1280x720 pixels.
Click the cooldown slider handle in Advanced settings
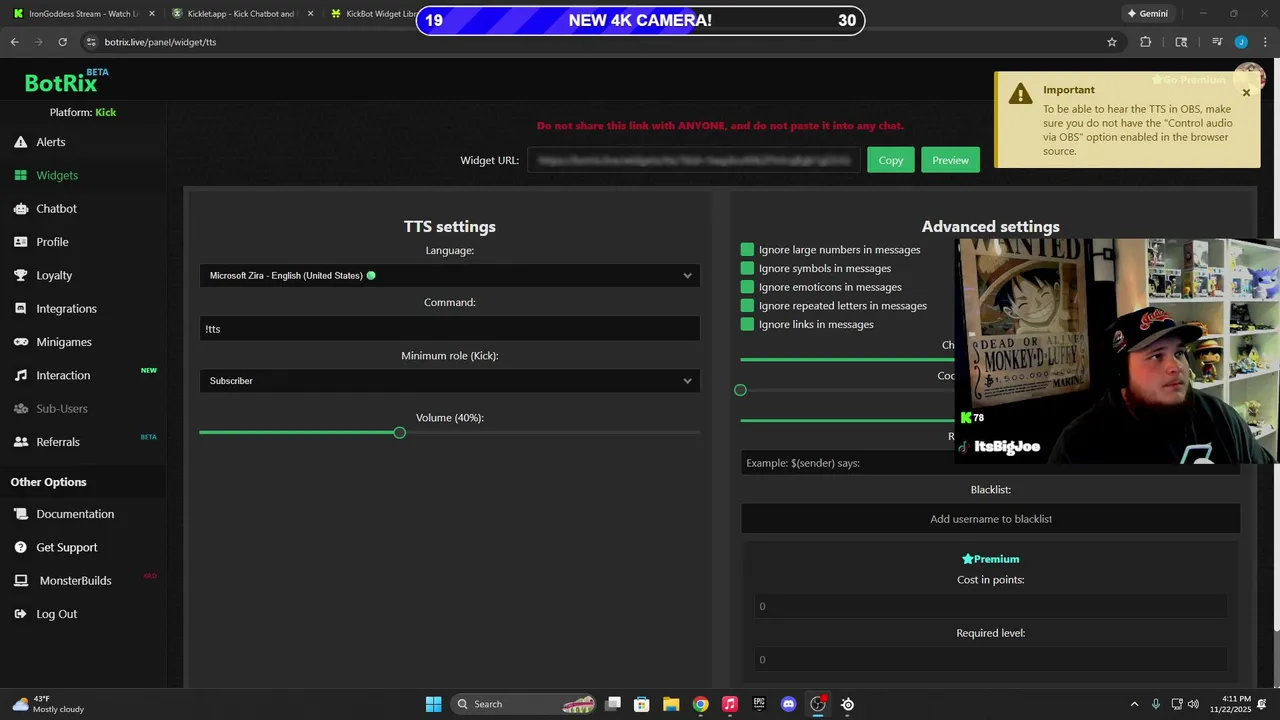740,390
